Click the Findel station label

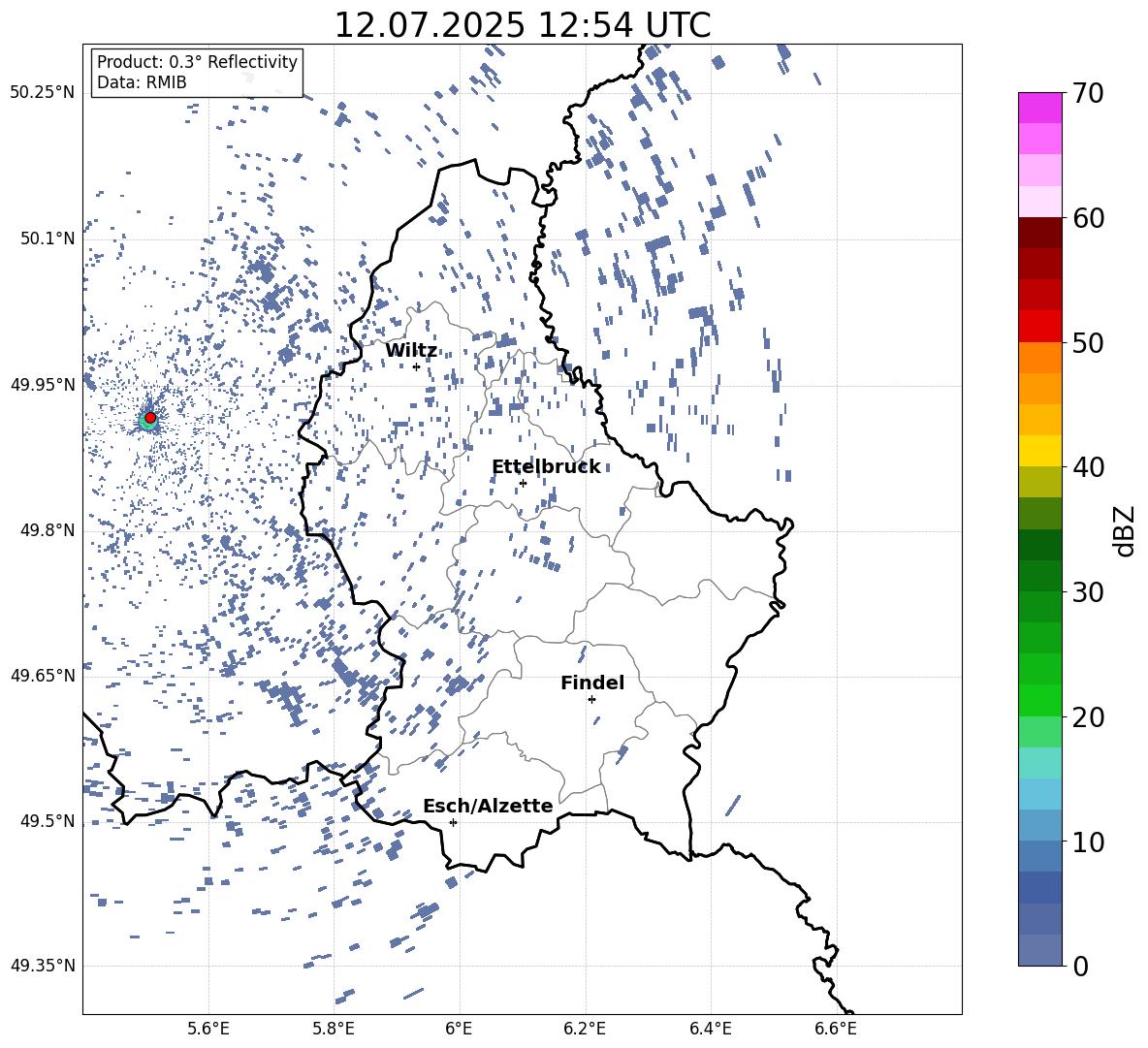pos(592,683)
